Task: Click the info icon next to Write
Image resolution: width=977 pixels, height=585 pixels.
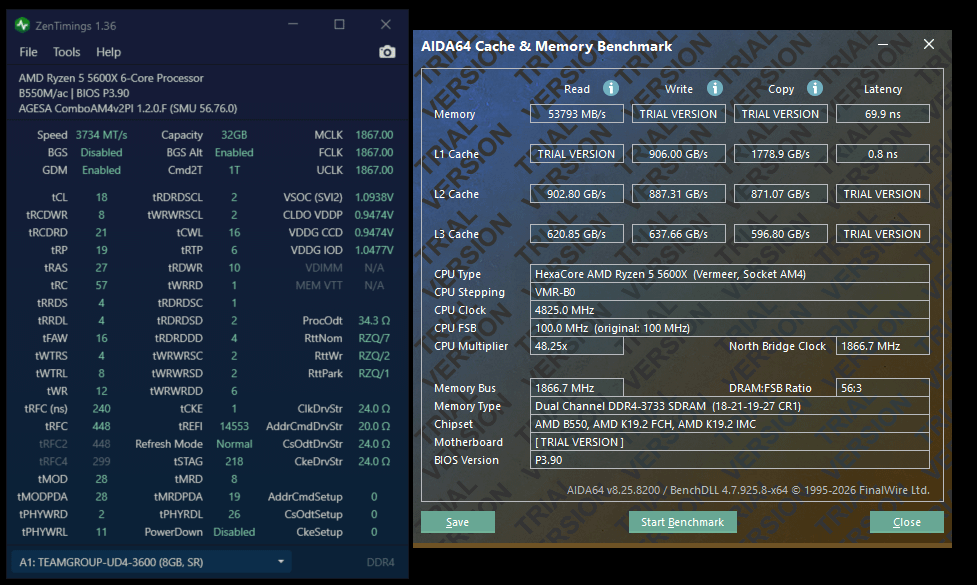Action: 714,88
